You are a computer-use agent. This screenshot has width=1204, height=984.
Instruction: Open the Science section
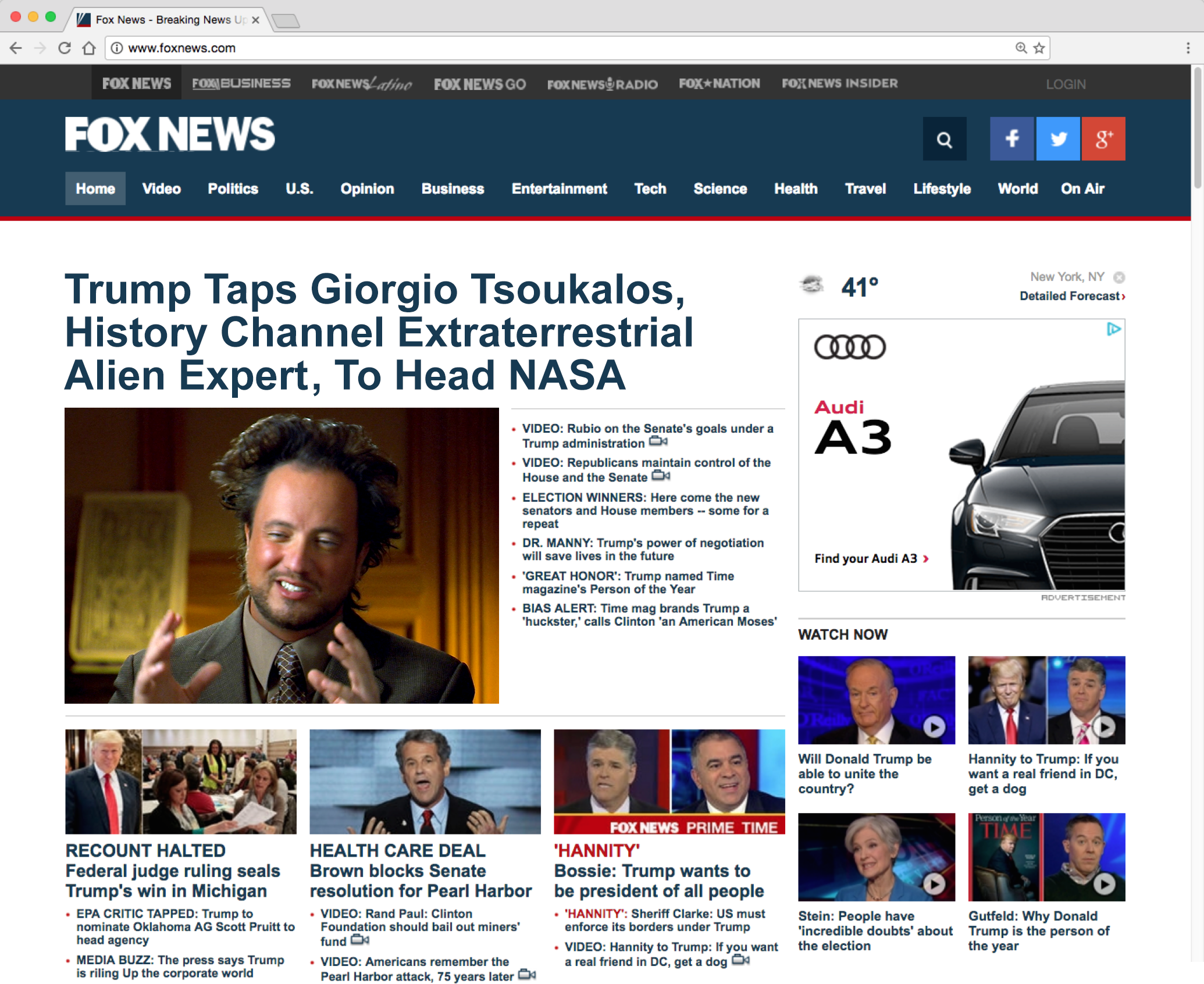[720, 188]
